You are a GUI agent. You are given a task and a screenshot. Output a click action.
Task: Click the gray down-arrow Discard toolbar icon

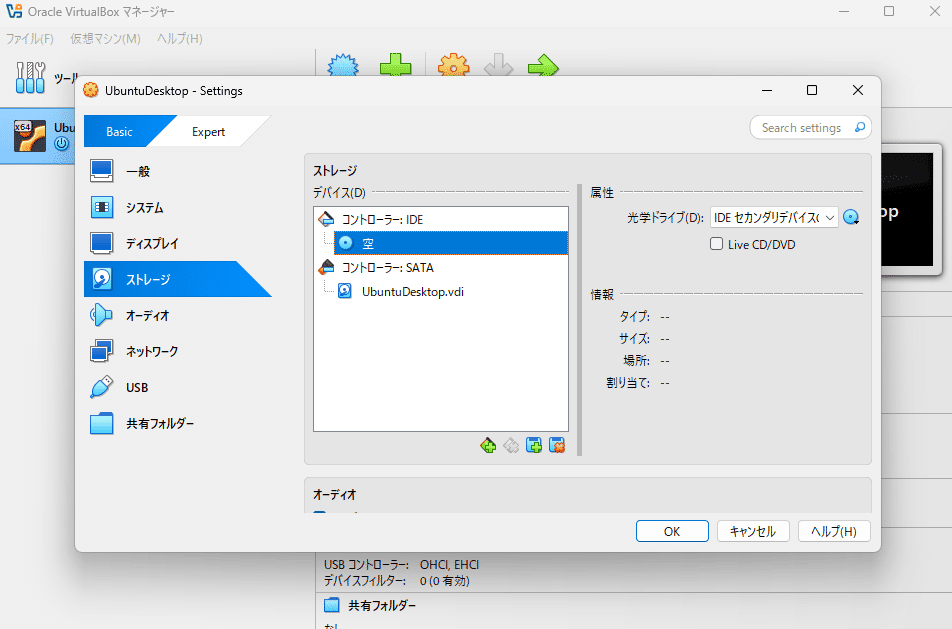[498, 65]
